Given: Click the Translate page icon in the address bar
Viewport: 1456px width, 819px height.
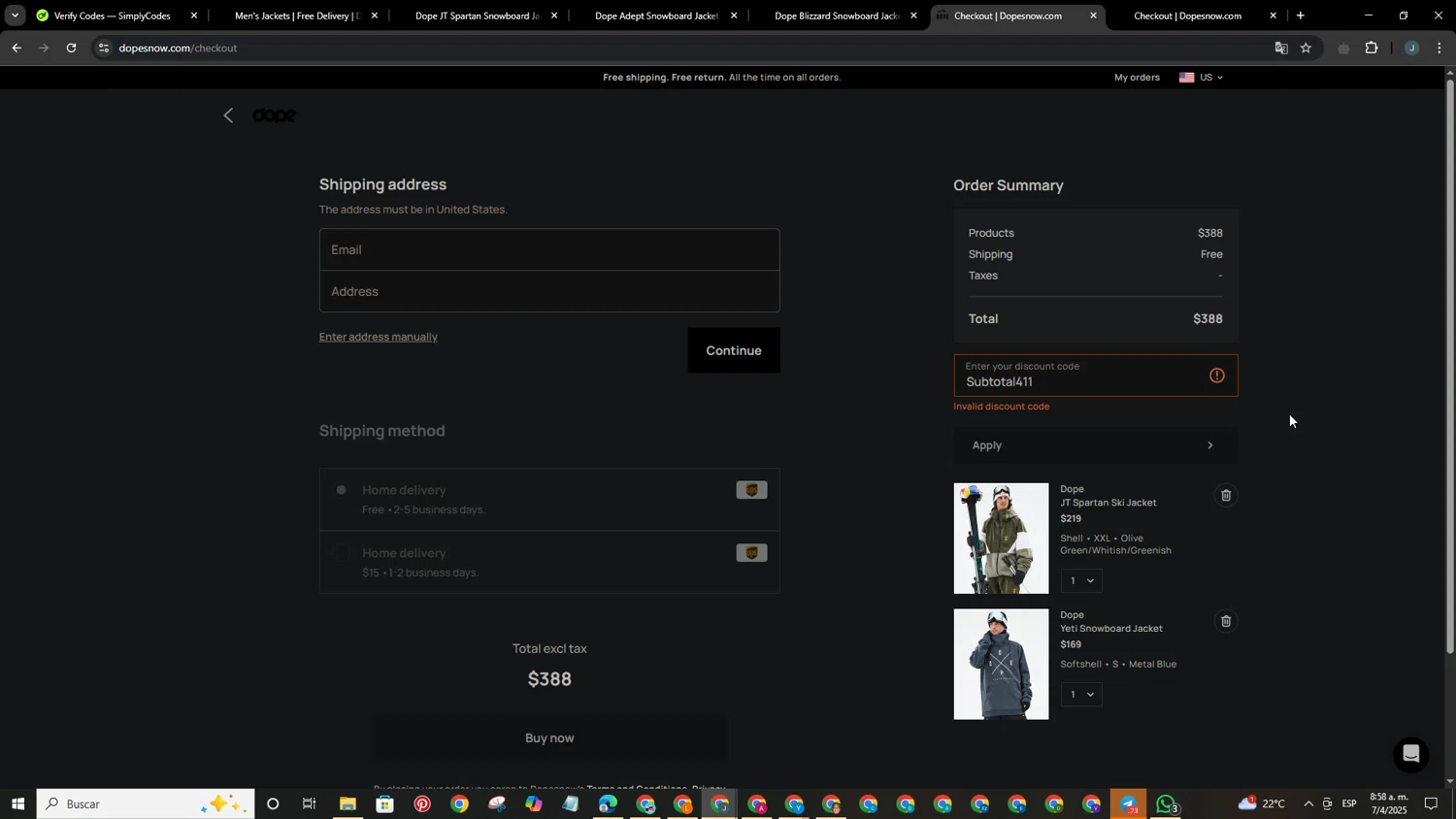Looking at the screenshot, I should tap(1281, 48).
